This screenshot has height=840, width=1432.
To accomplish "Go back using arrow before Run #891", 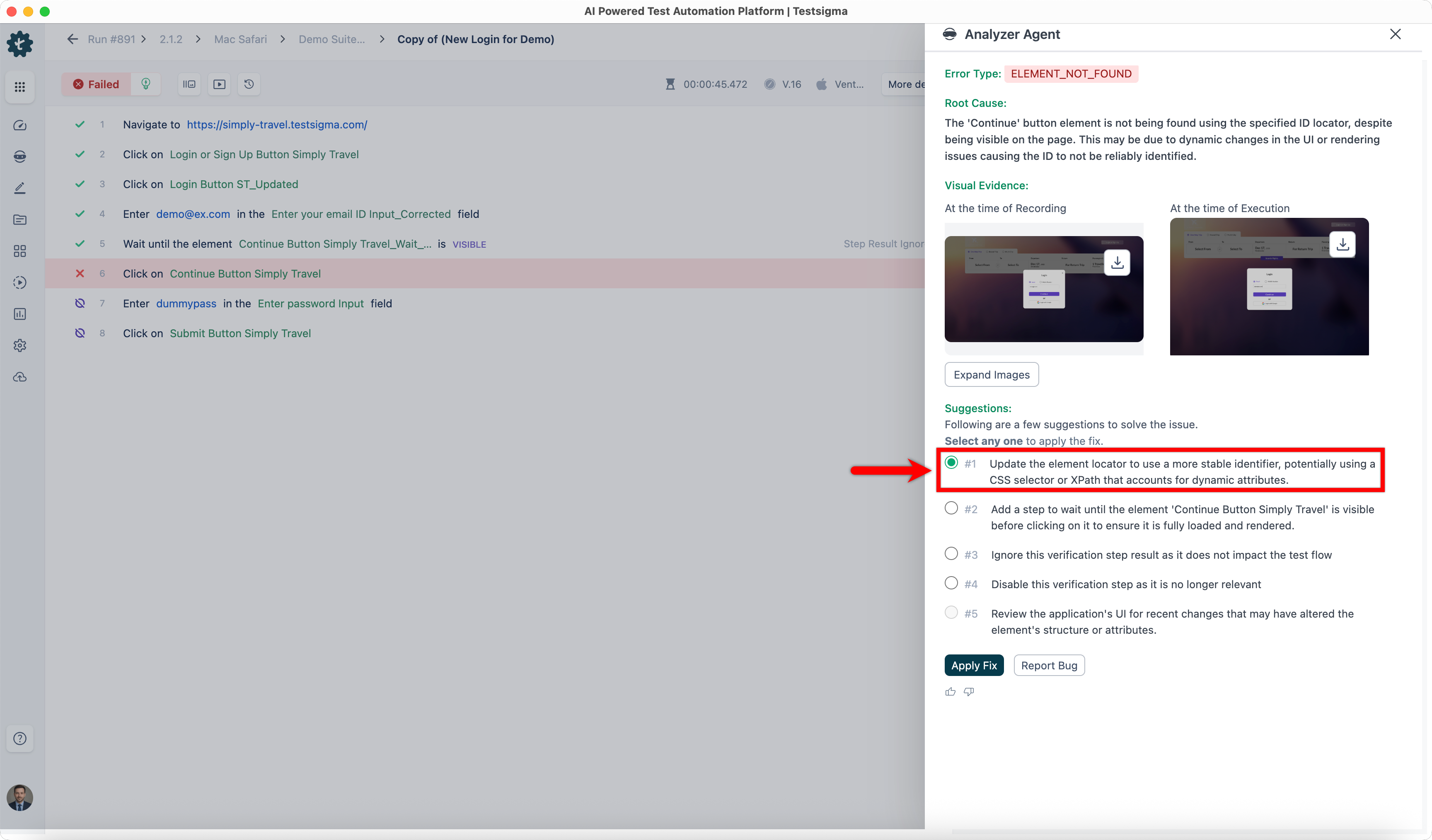I will pyautogui.click(x=72, y=39).
